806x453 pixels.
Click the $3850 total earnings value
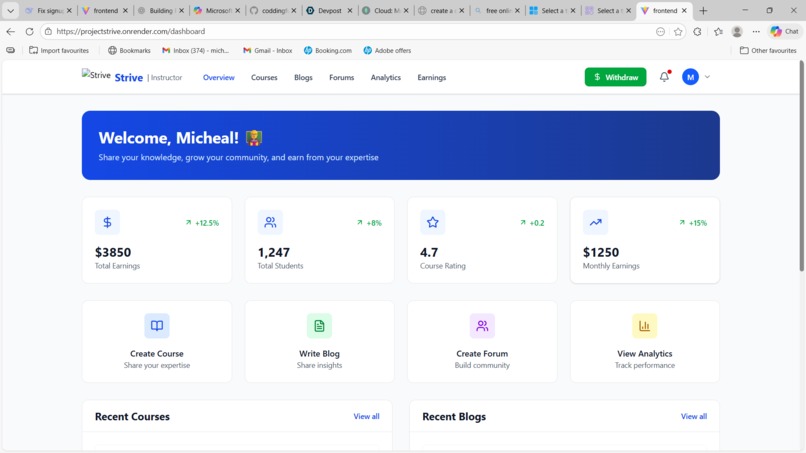point(113,252)
